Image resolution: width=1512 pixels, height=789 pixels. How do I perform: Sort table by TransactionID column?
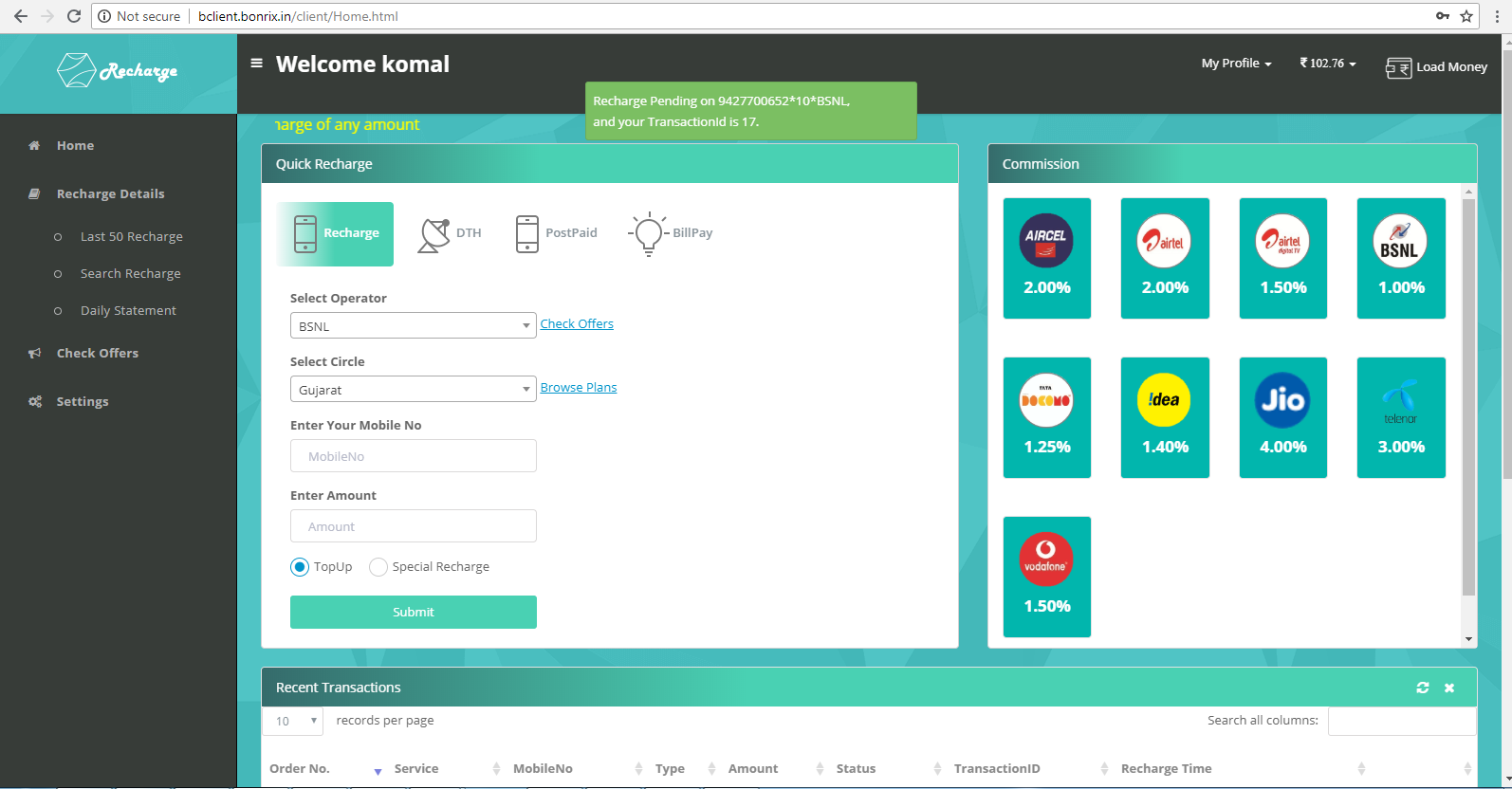click(x=1029, y=769)
